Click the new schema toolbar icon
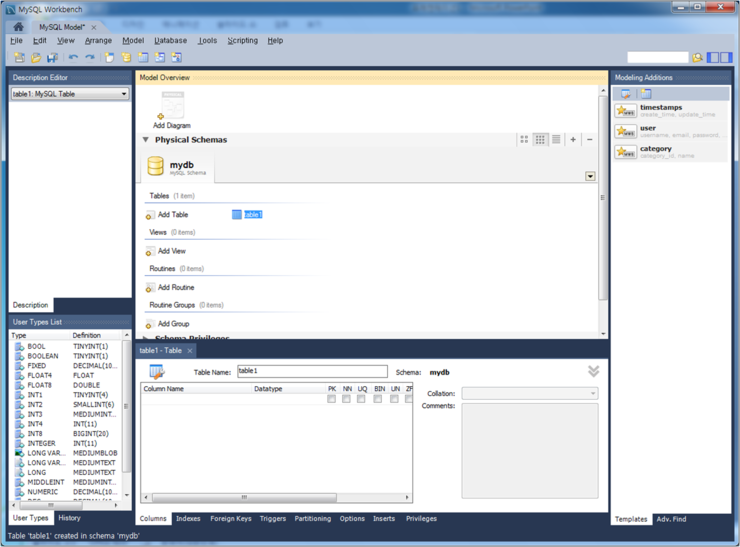Screen dimensions: 740x547 [126, 58]
